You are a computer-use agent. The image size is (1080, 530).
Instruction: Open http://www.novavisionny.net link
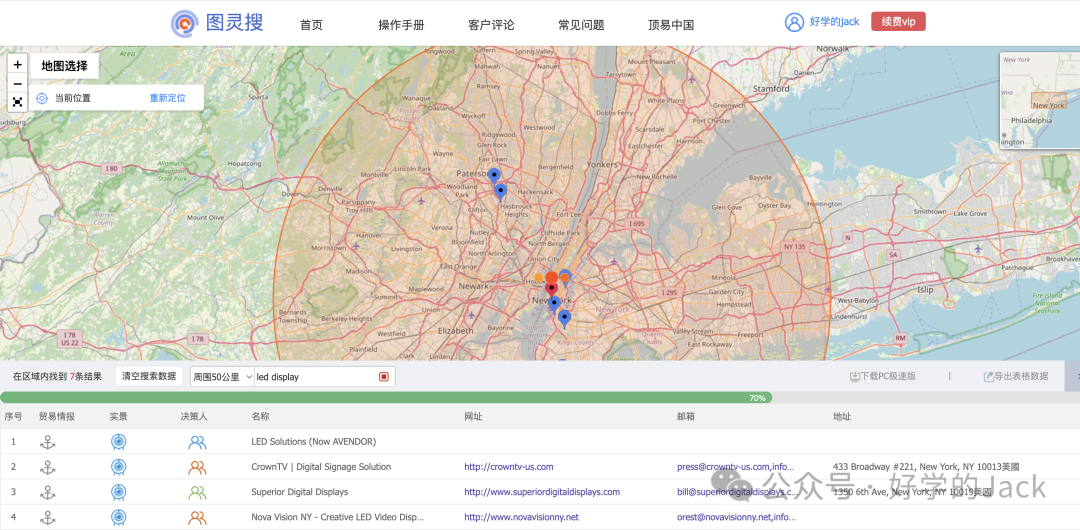point(521,517)
